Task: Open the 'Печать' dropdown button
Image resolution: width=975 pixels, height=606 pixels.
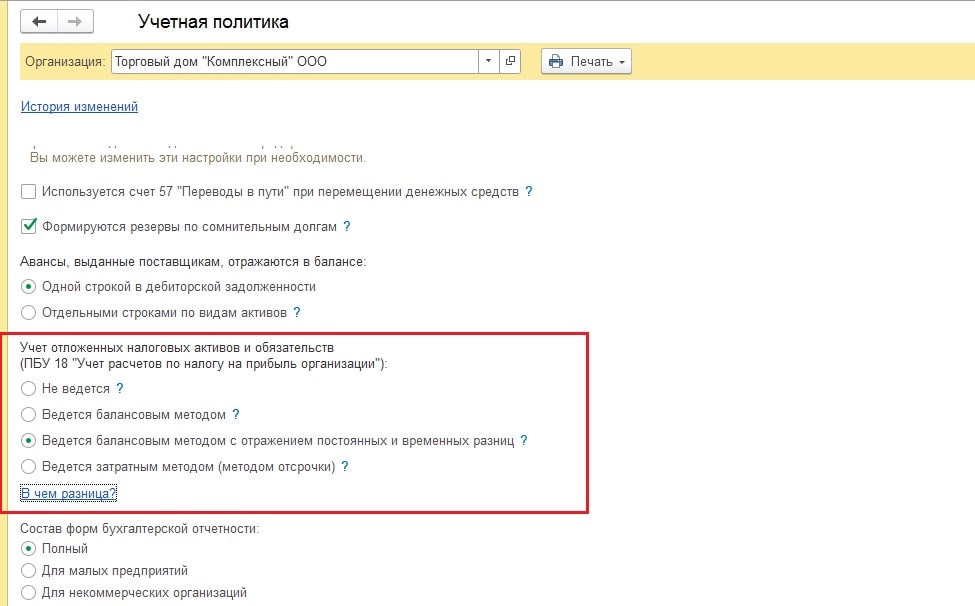Action: 586,61
